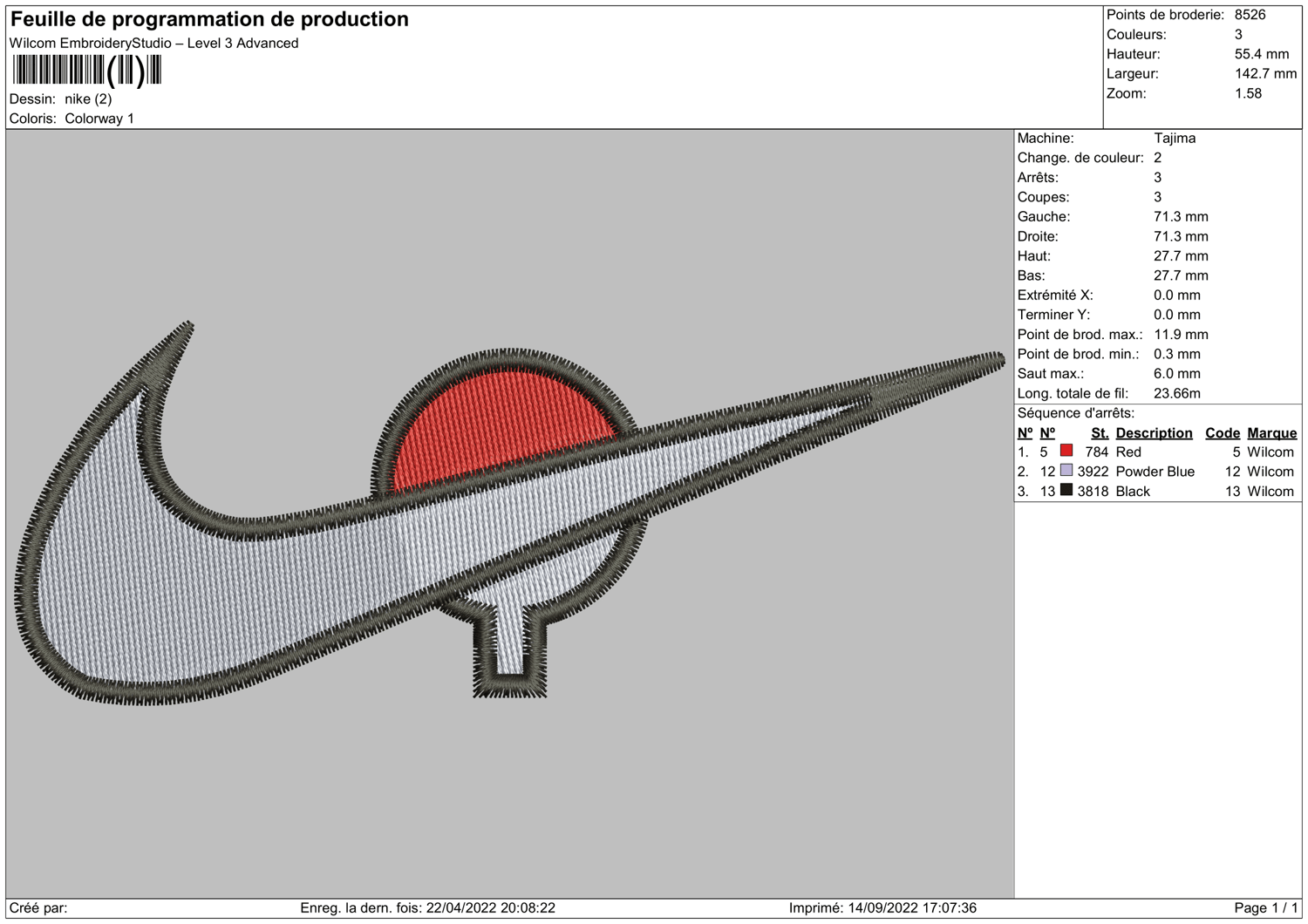1308x924 pixels.
Task: Click the 'Code' column header
Action: click(1223, 433)
